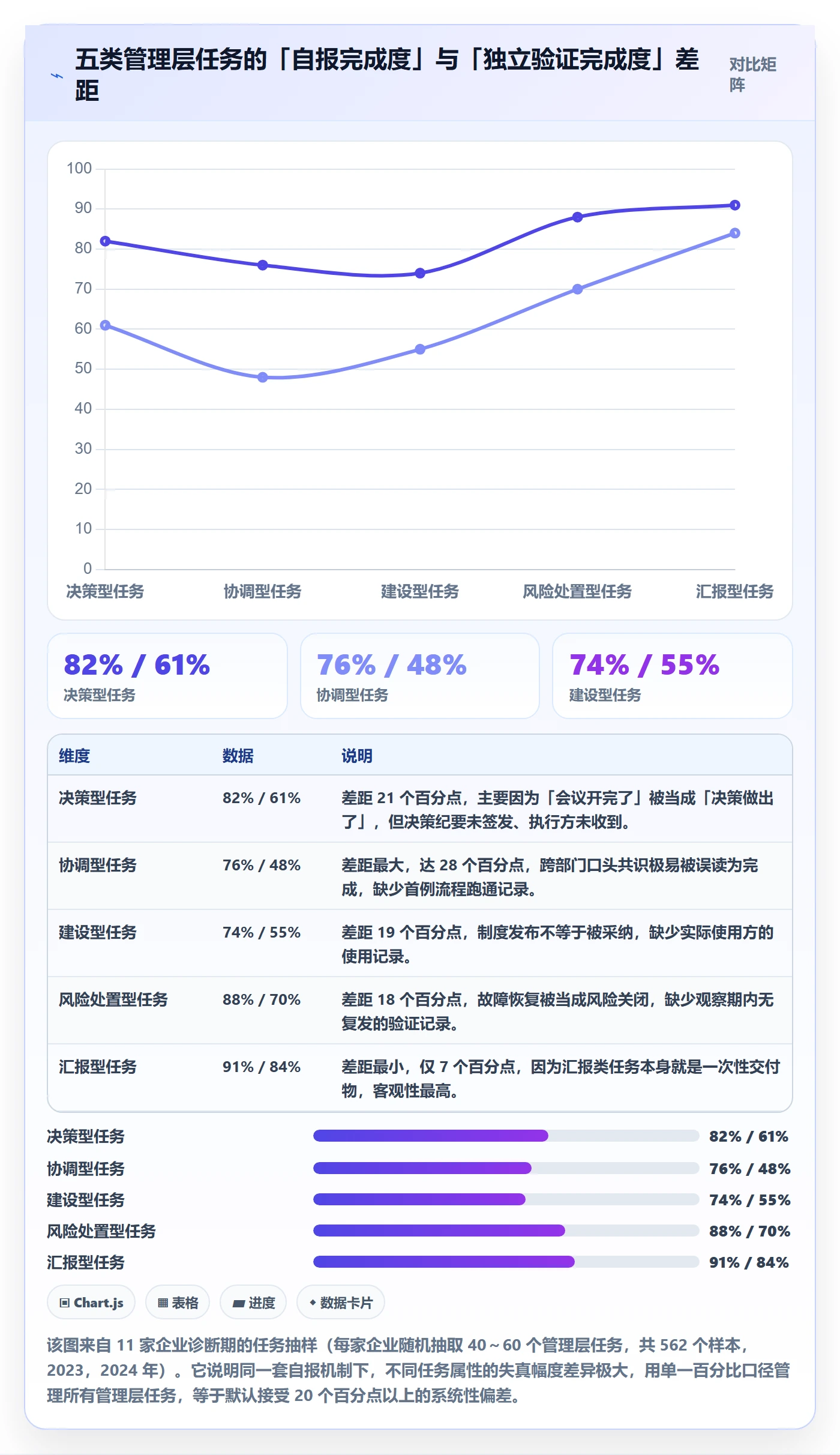Click the 汇报型任务 progress bar
840x1455 pixels.
(x=506, y=1262)
